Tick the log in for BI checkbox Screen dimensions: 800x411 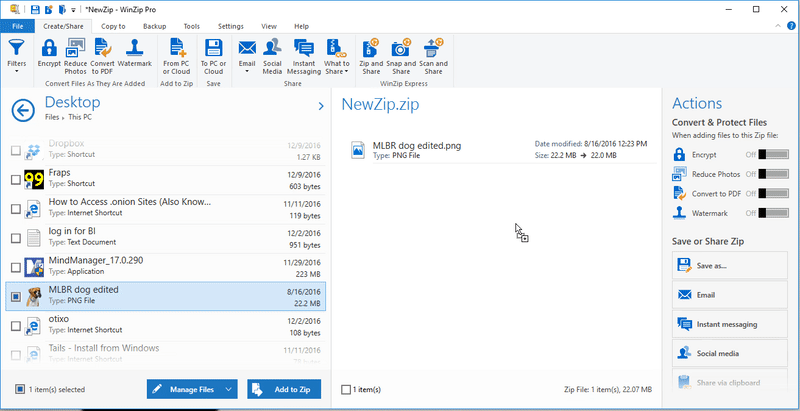16,238
